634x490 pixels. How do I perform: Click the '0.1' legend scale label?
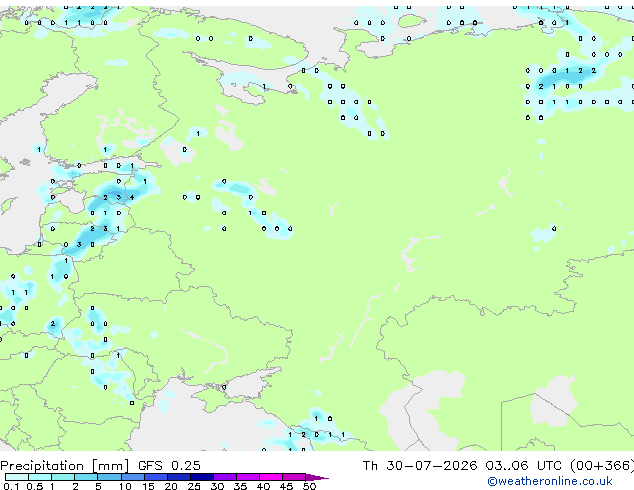coord(12,486)
